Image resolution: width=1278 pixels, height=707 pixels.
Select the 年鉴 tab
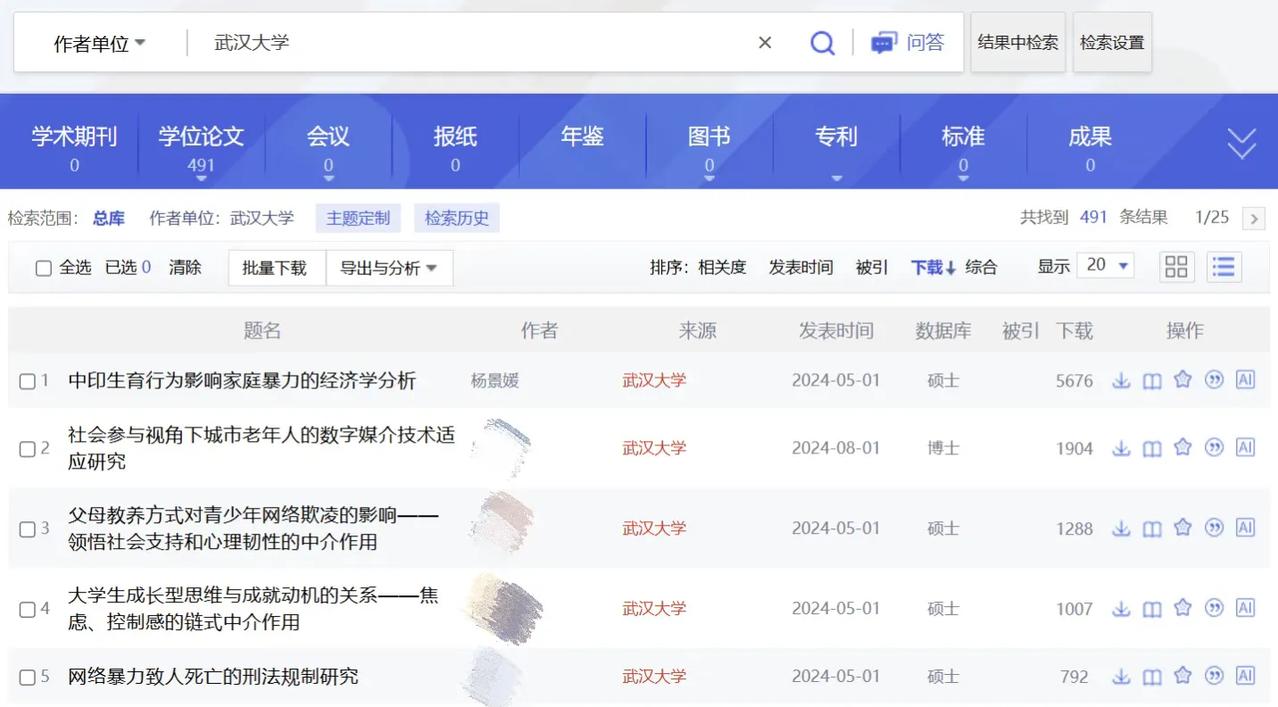[582, 137]
